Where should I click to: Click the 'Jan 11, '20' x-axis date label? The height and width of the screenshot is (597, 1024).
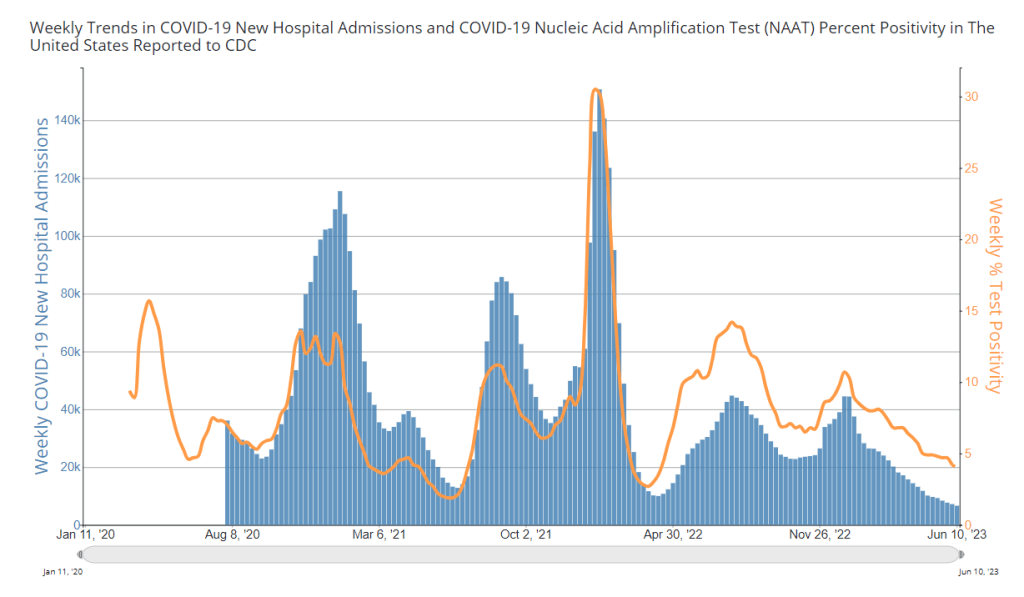(84, 536)
